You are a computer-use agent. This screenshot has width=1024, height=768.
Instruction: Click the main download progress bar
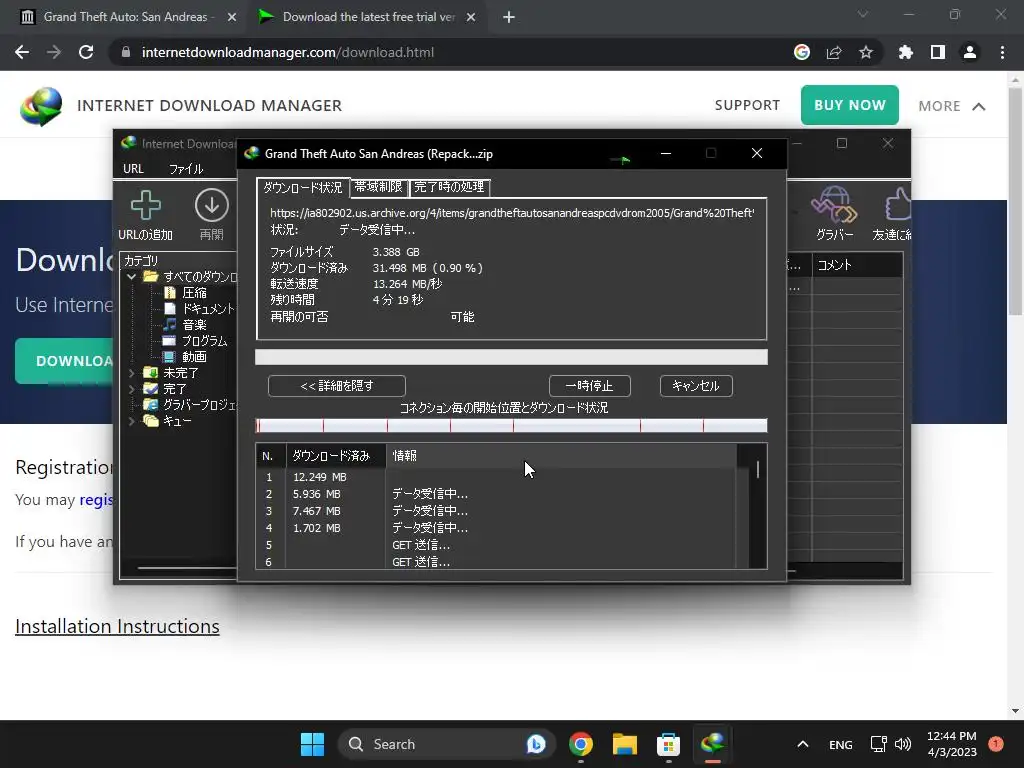pyautogui.click(x=511, y=357)
